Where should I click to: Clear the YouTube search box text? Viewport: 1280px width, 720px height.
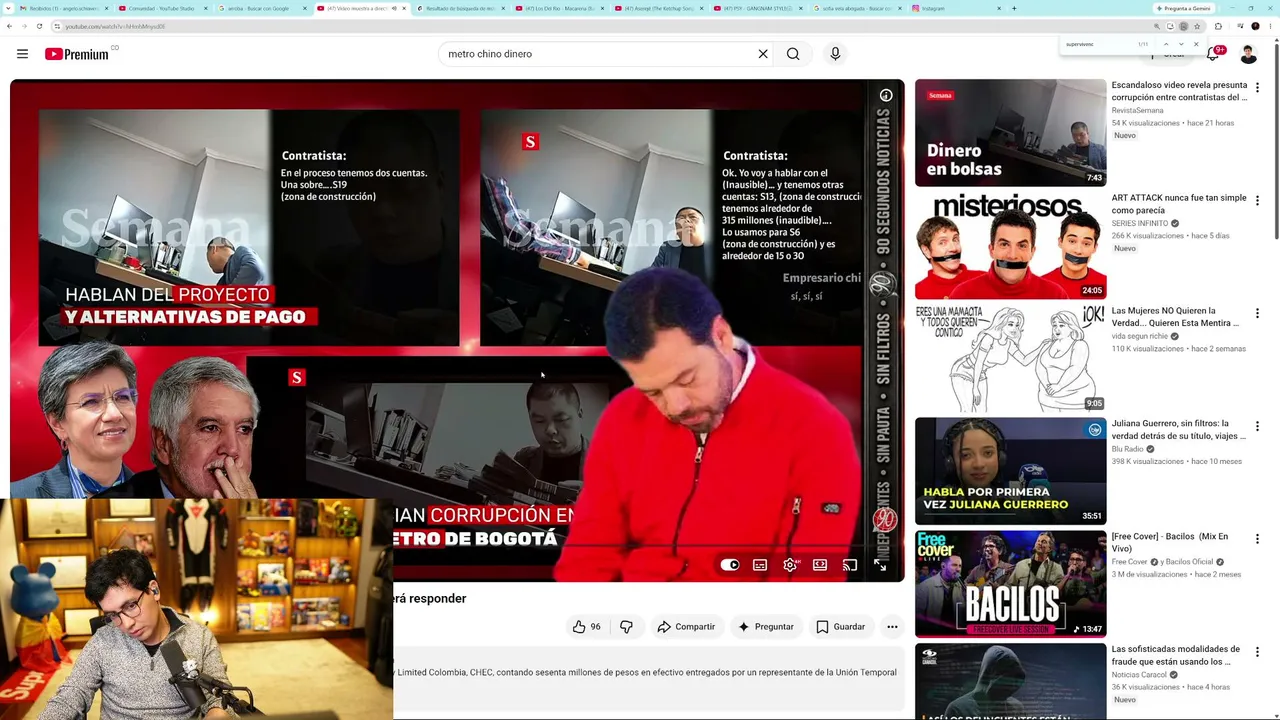click(x=763, y=54)
